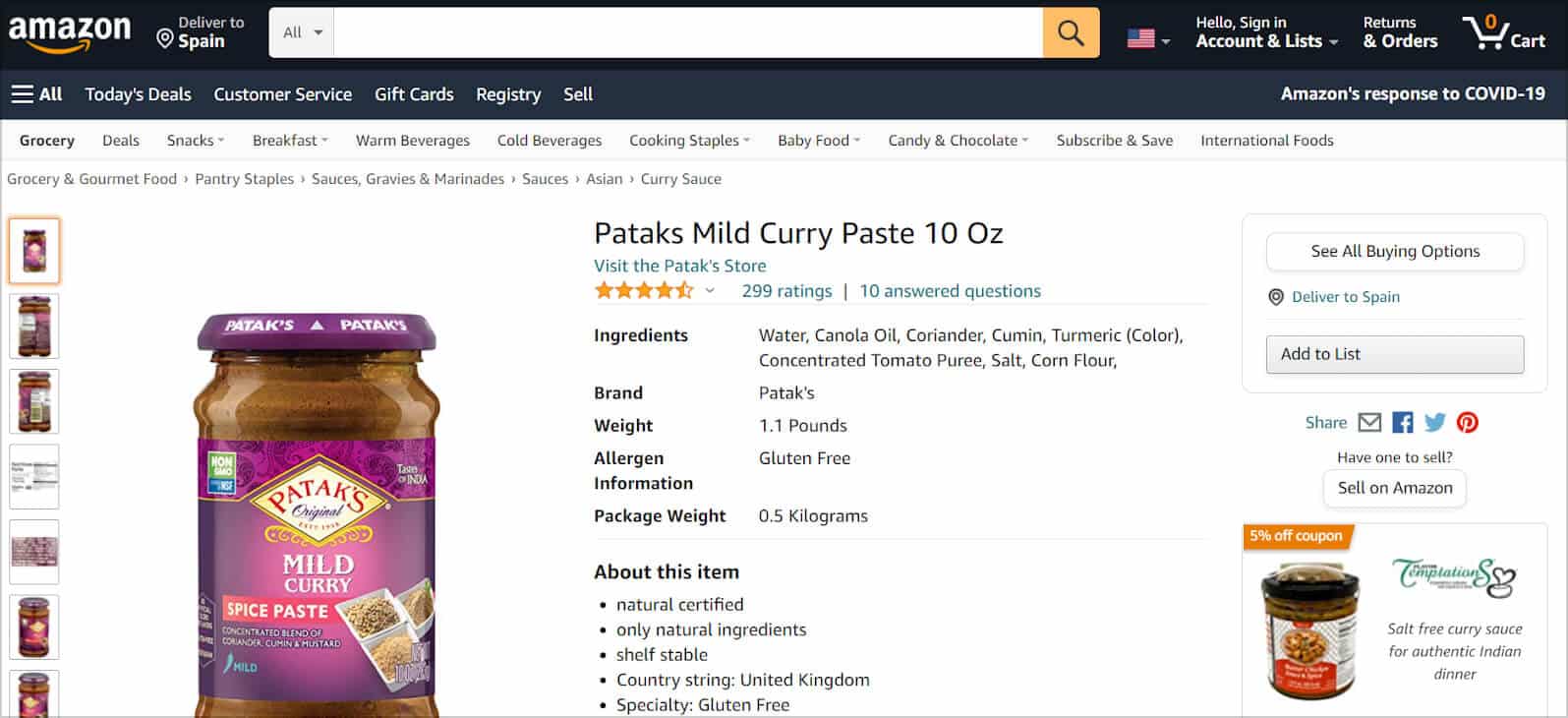Open the Candy & Chocolate dropdown
Viewport: 1568px width, 718px height.
point(956,140)
